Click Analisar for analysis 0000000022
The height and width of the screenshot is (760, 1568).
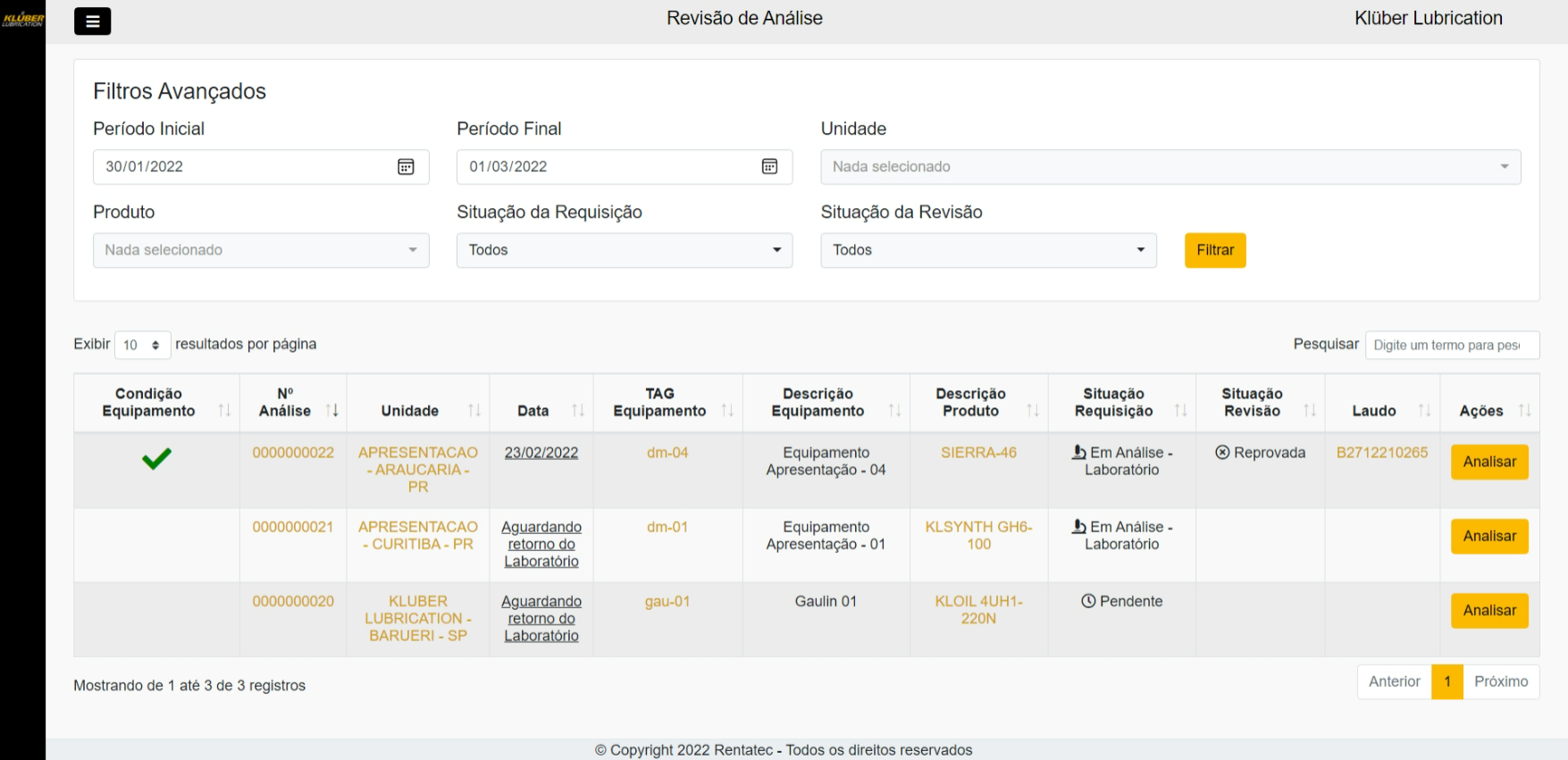[1488, 463]
